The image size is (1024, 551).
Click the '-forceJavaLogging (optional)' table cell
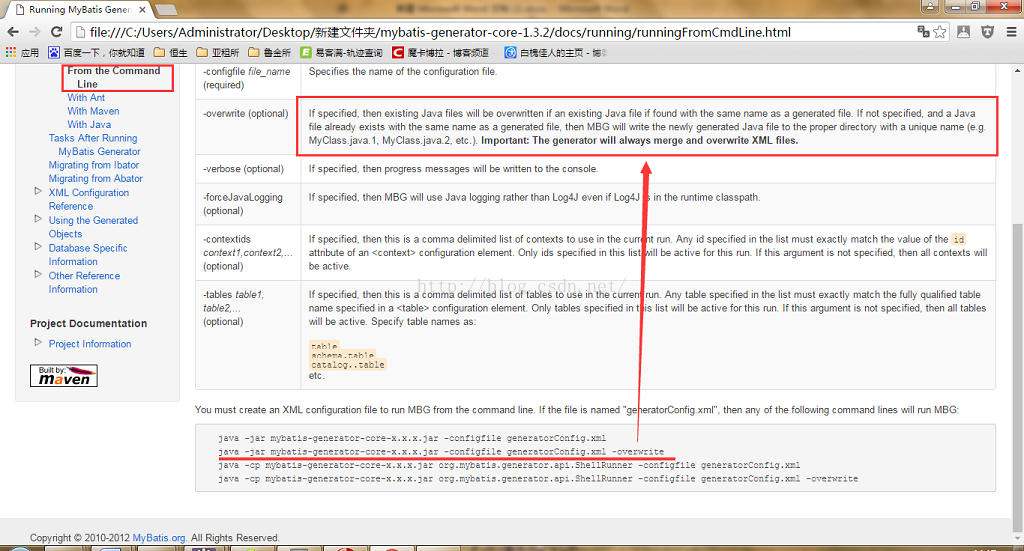(248, 204)
